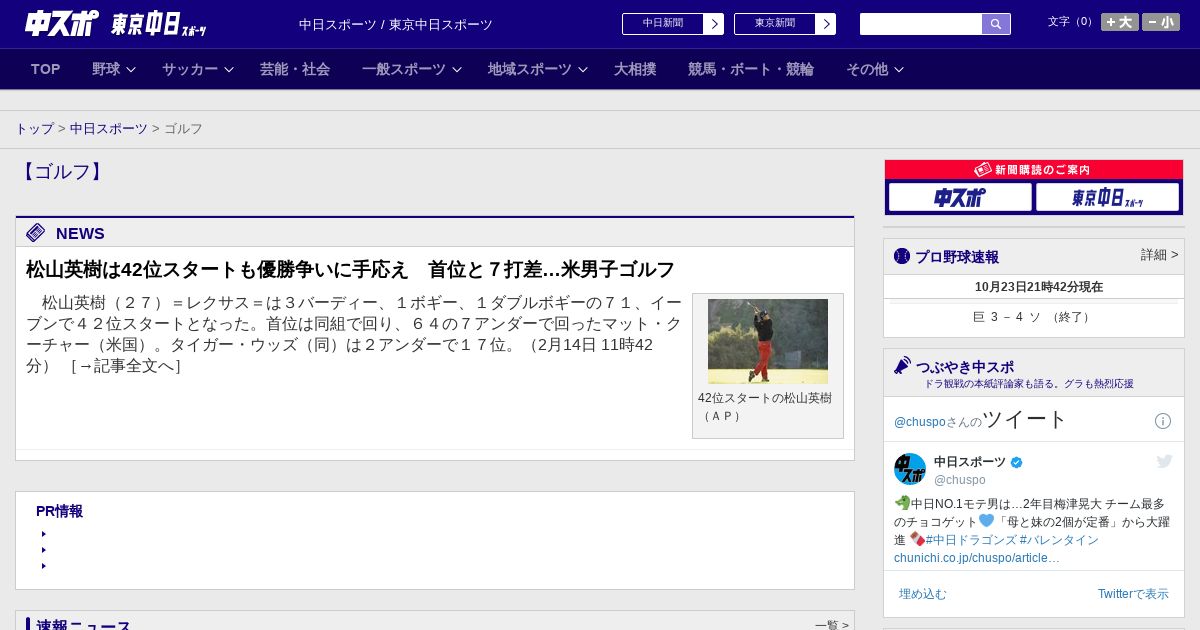
Task: Click the 新聞購読のご案内 banner heading
Action: point(1034,170)
